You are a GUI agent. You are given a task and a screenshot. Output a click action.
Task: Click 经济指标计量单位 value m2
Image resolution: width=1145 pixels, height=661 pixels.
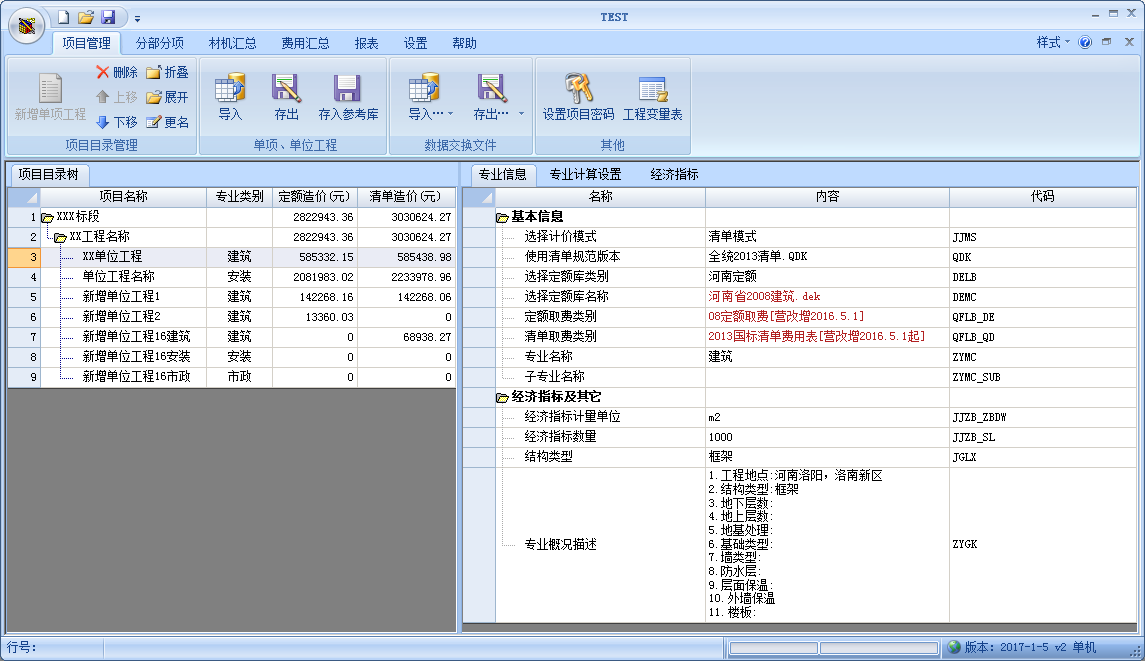pyautogui.click(x=827, y=417)
